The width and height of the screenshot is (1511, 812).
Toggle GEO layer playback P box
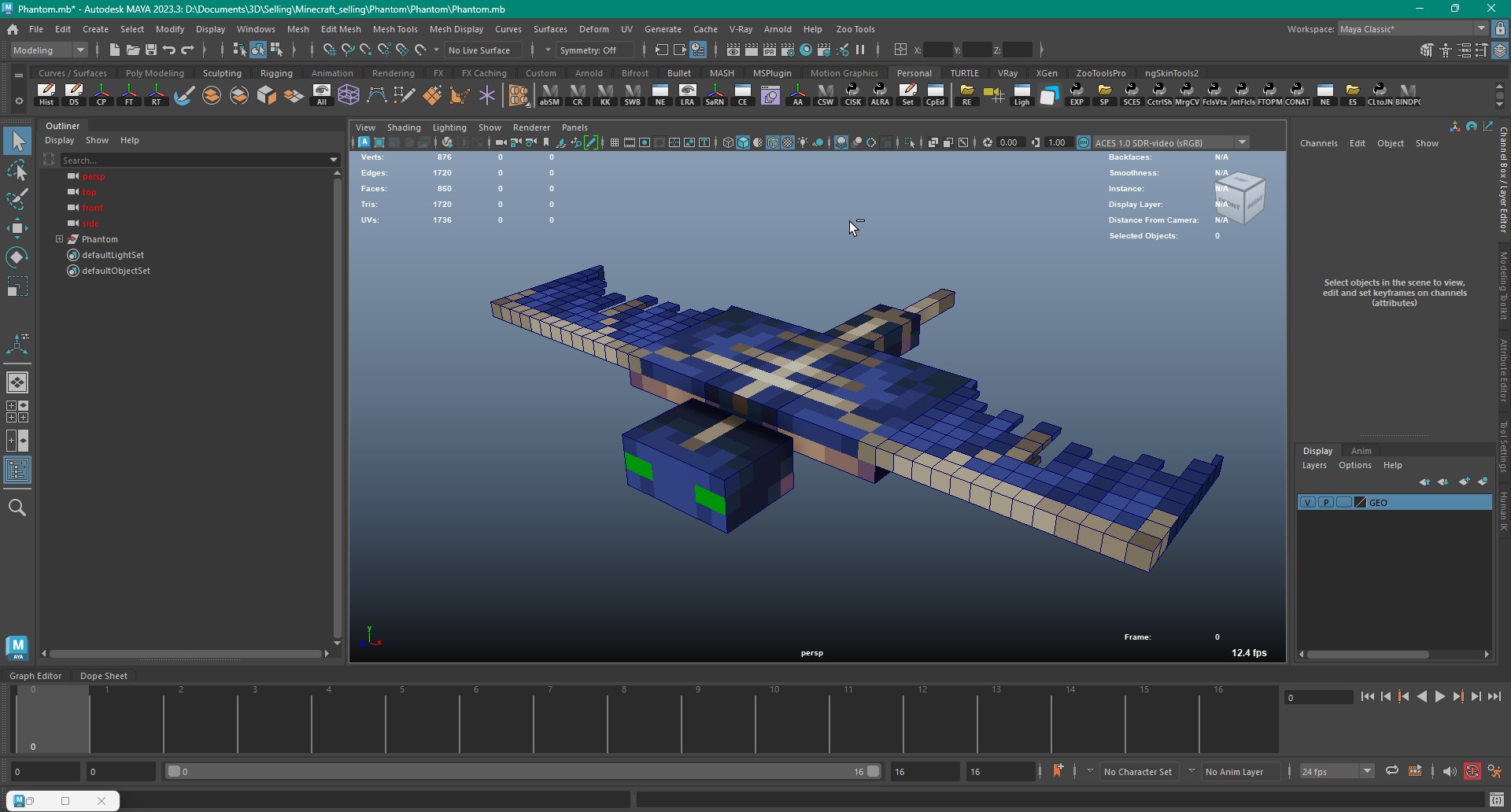tap(1326, 502)
